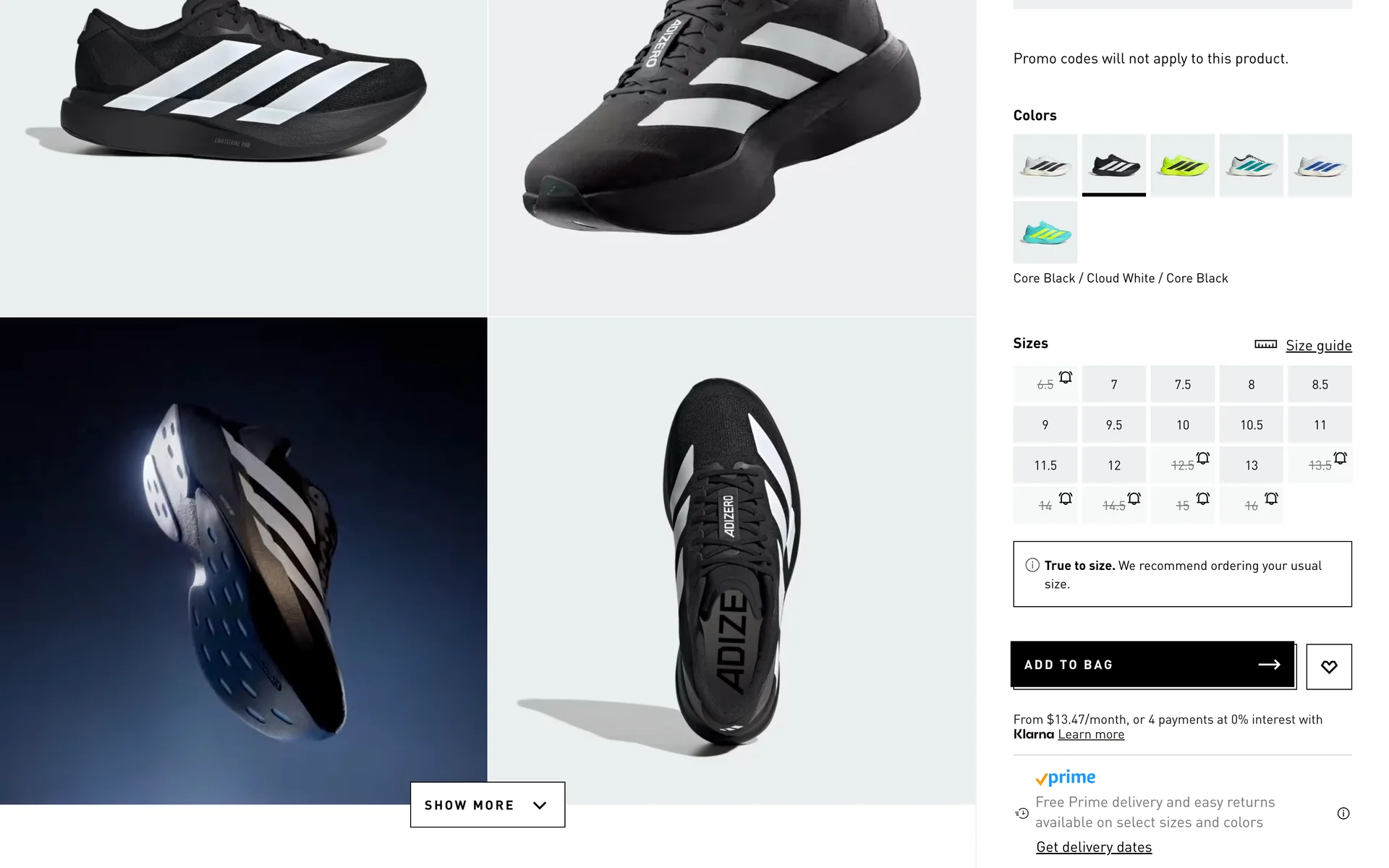Click notify bell on size 12.5
Viewport: 1389px width, 868px height.
(x=1202, y=458)
